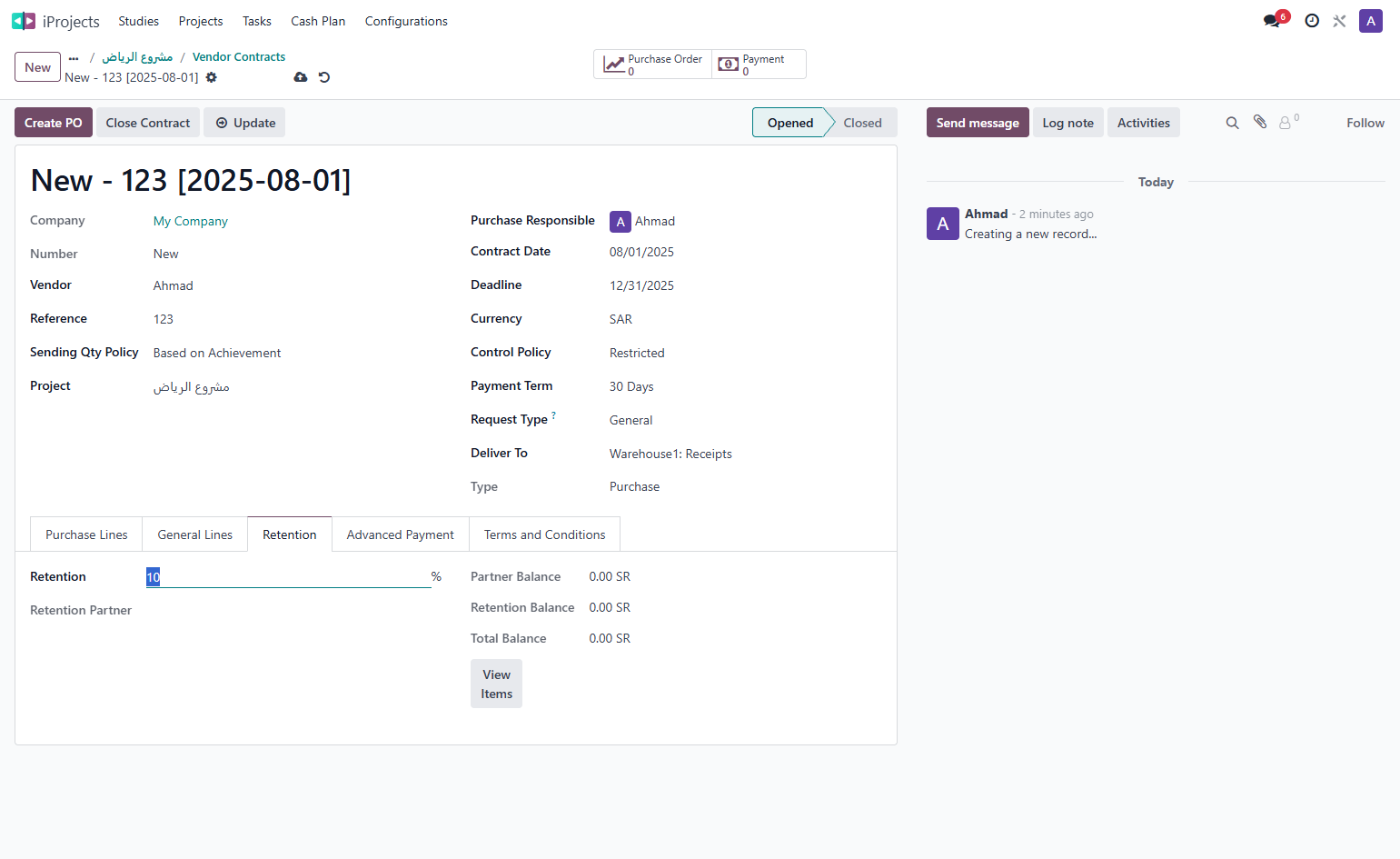Open the Projects menu
This screenshot has width=1400, height=859.
(x=201, y=21)
